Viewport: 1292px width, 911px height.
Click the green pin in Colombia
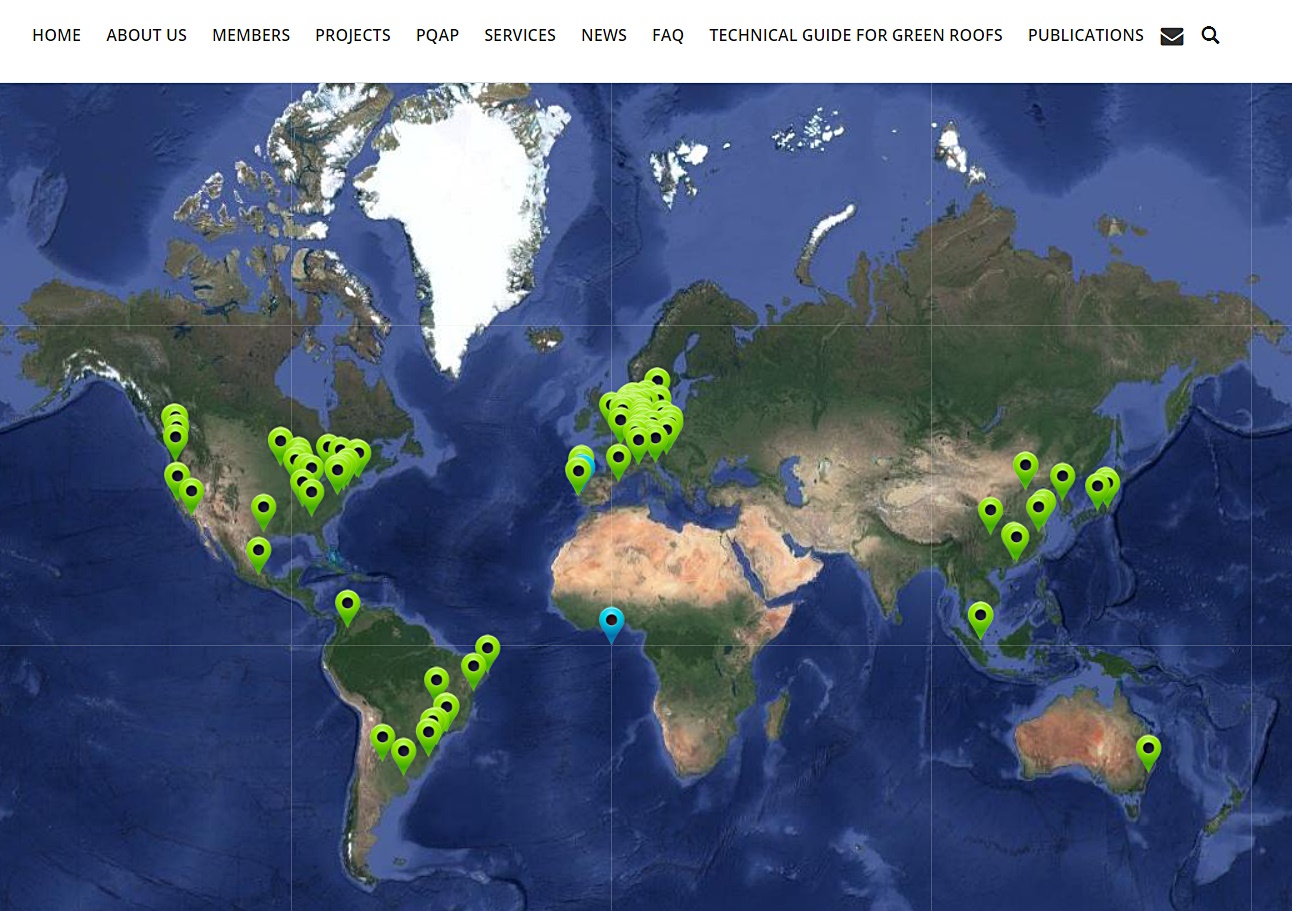(x=347, y=604)
